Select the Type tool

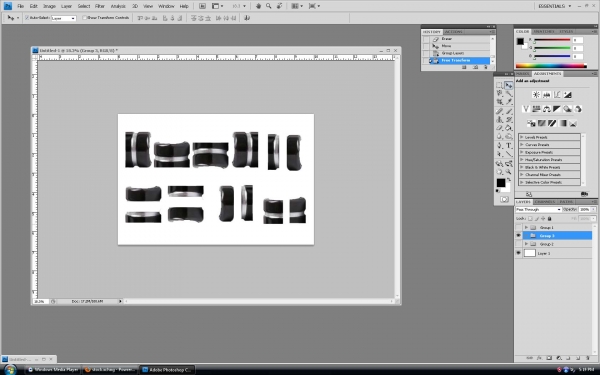click(509, 145)
